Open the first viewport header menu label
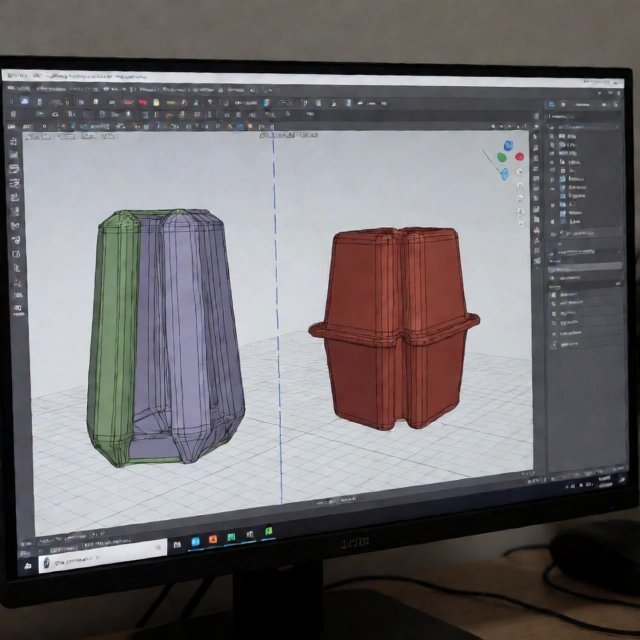 coord(38,137)
